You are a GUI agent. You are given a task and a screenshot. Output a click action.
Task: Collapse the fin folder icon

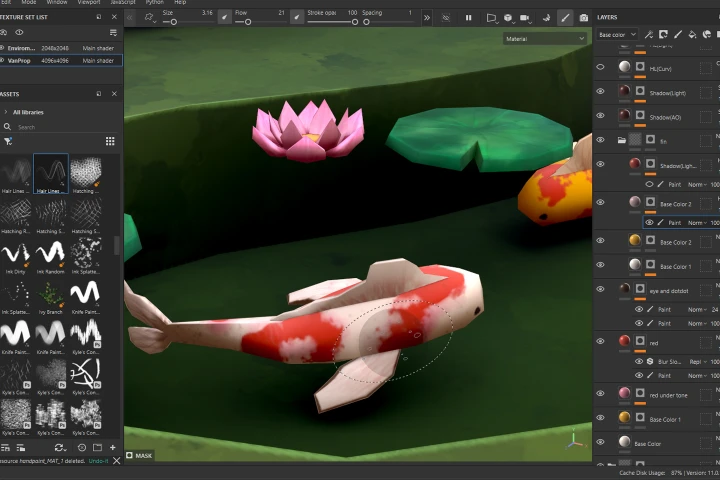pyautogui.click(x=622, y=140)
